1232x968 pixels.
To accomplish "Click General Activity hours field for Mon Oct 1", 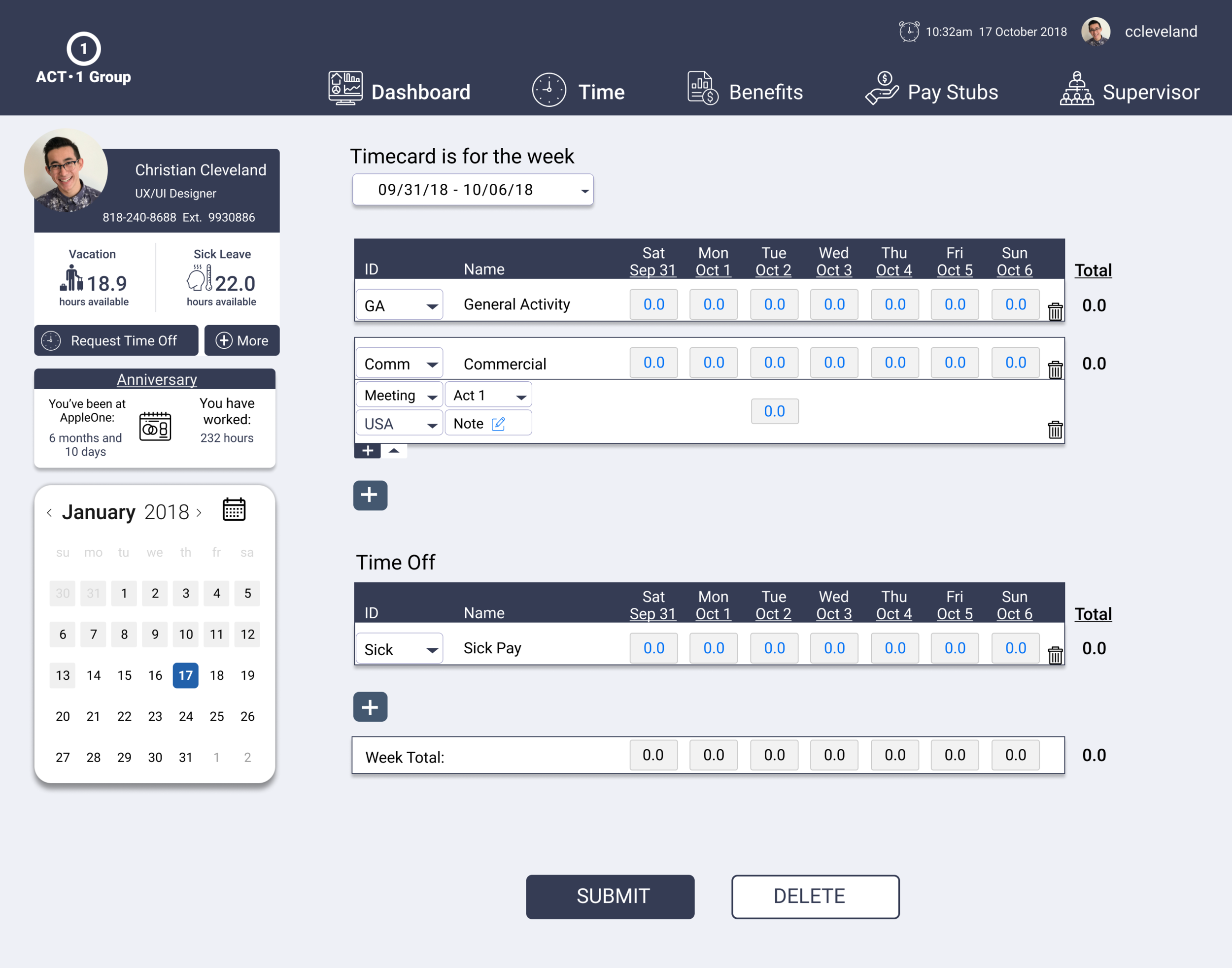I will point(713,305).
